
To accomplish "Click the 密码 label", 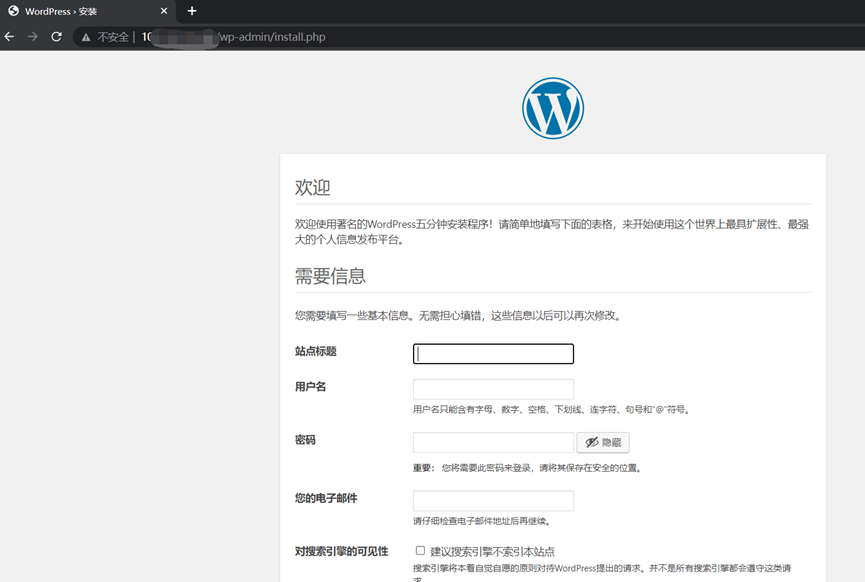I will (x=305, y=440).
